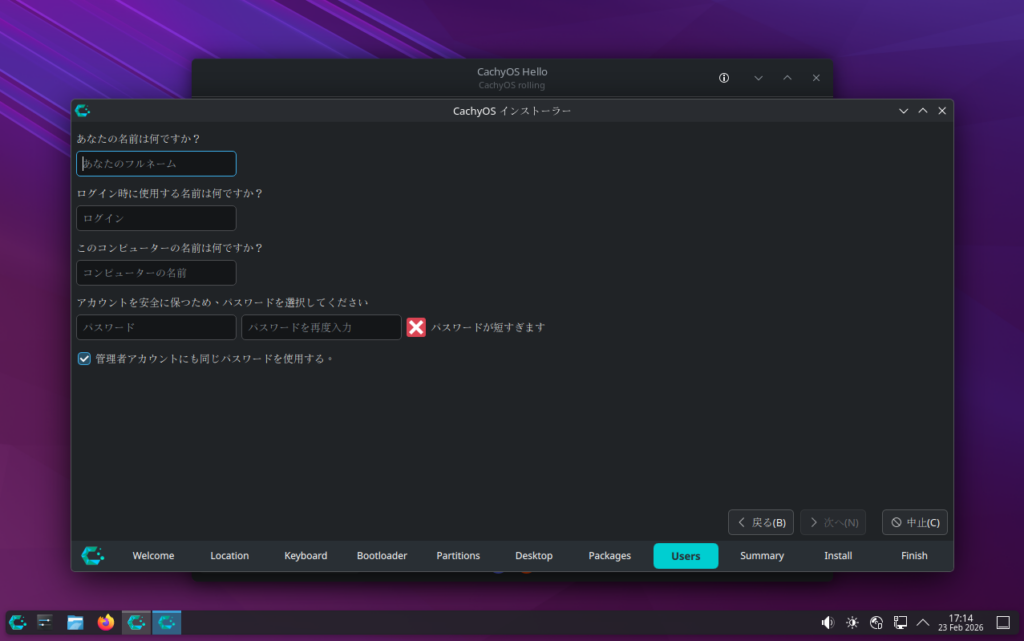
Task: Click the volume speaker tray icon
Action: tap(827, 622)
